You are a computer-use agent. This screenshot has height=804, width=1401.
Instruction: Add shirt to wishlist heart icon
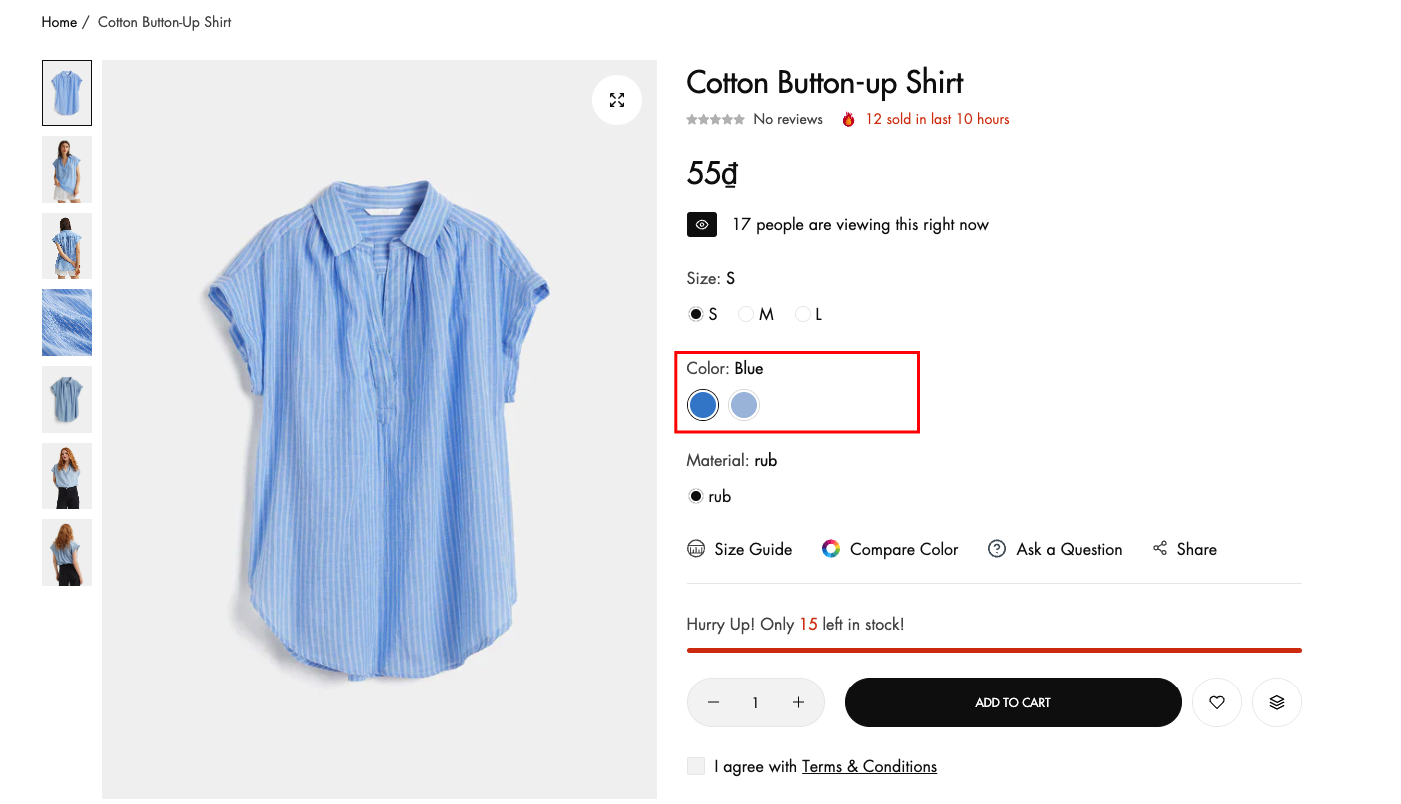[x=1216, y=702]
